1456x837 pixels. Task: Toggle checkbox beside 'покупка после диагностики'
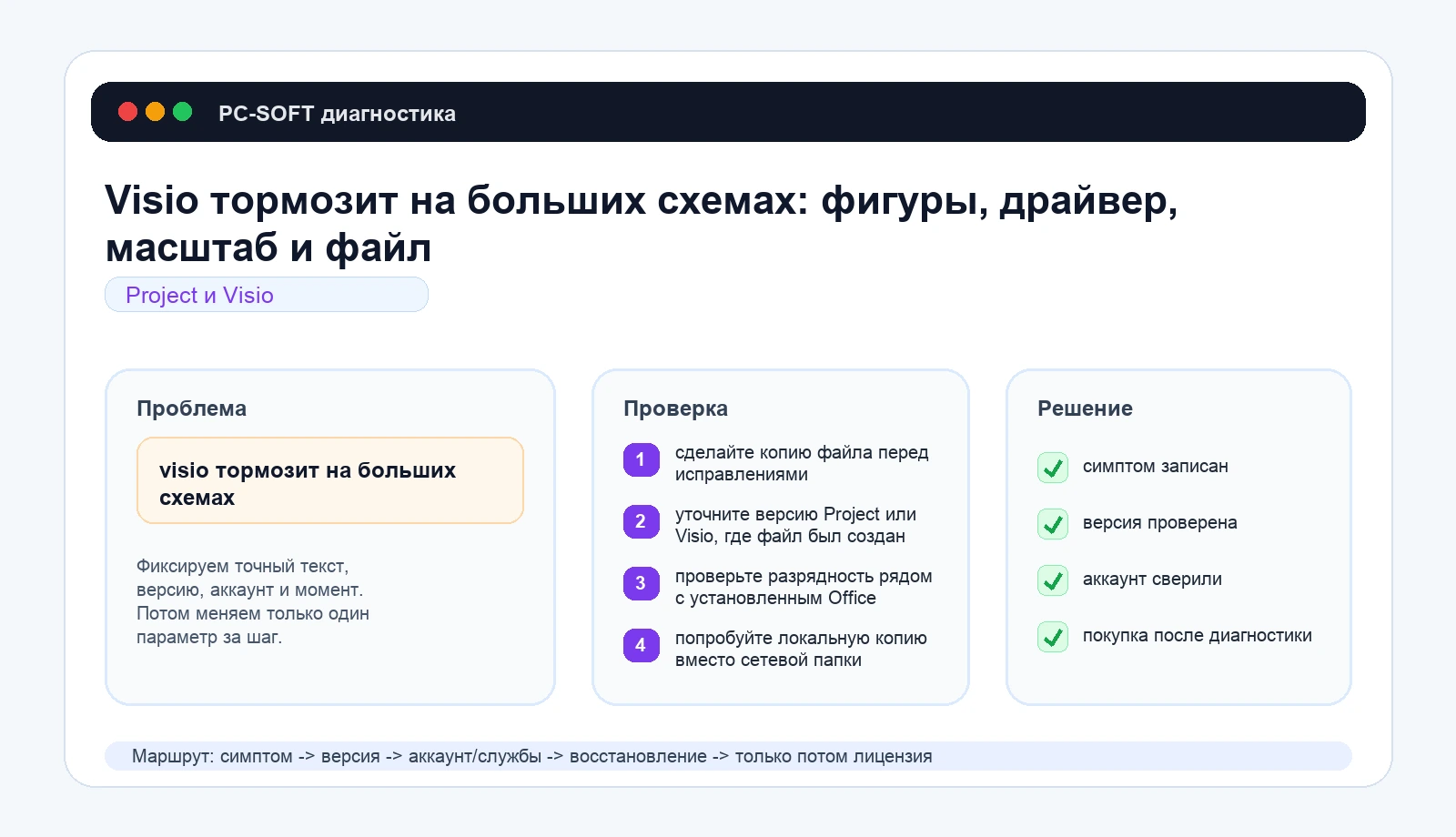(1053, 637)
